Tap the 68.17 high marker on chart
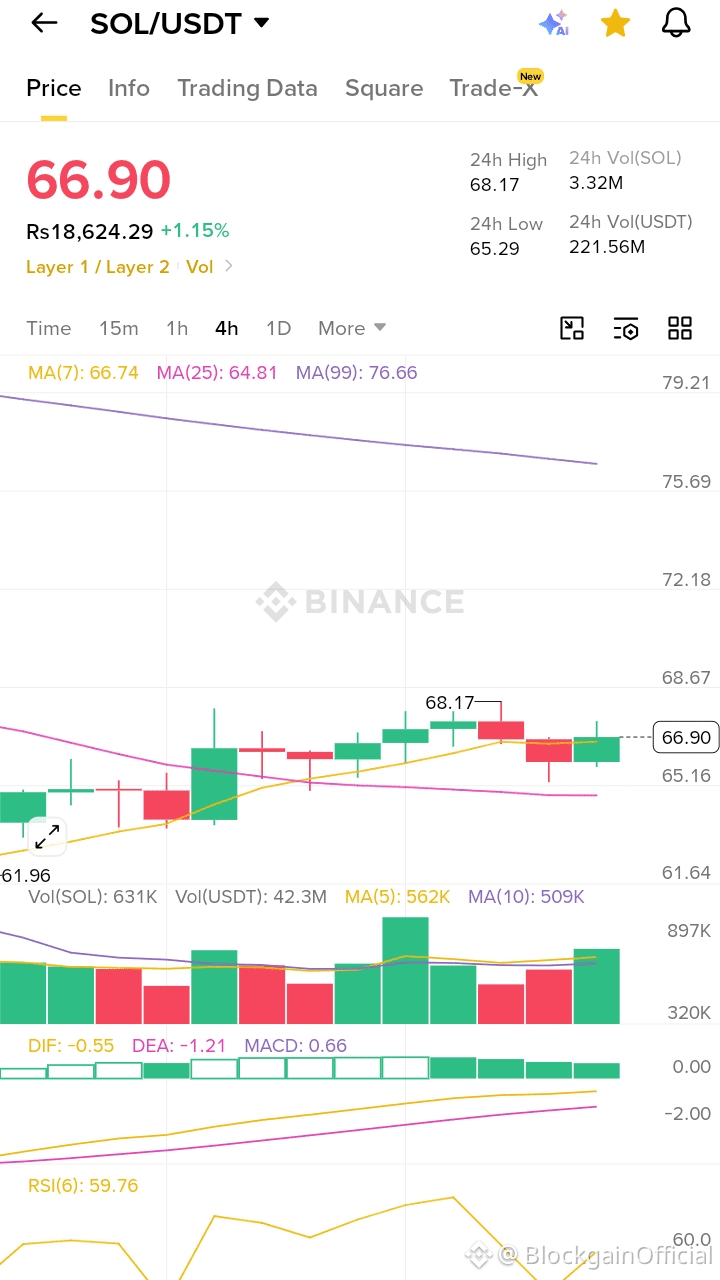720x1280 pixels. (x=449, y=703)
